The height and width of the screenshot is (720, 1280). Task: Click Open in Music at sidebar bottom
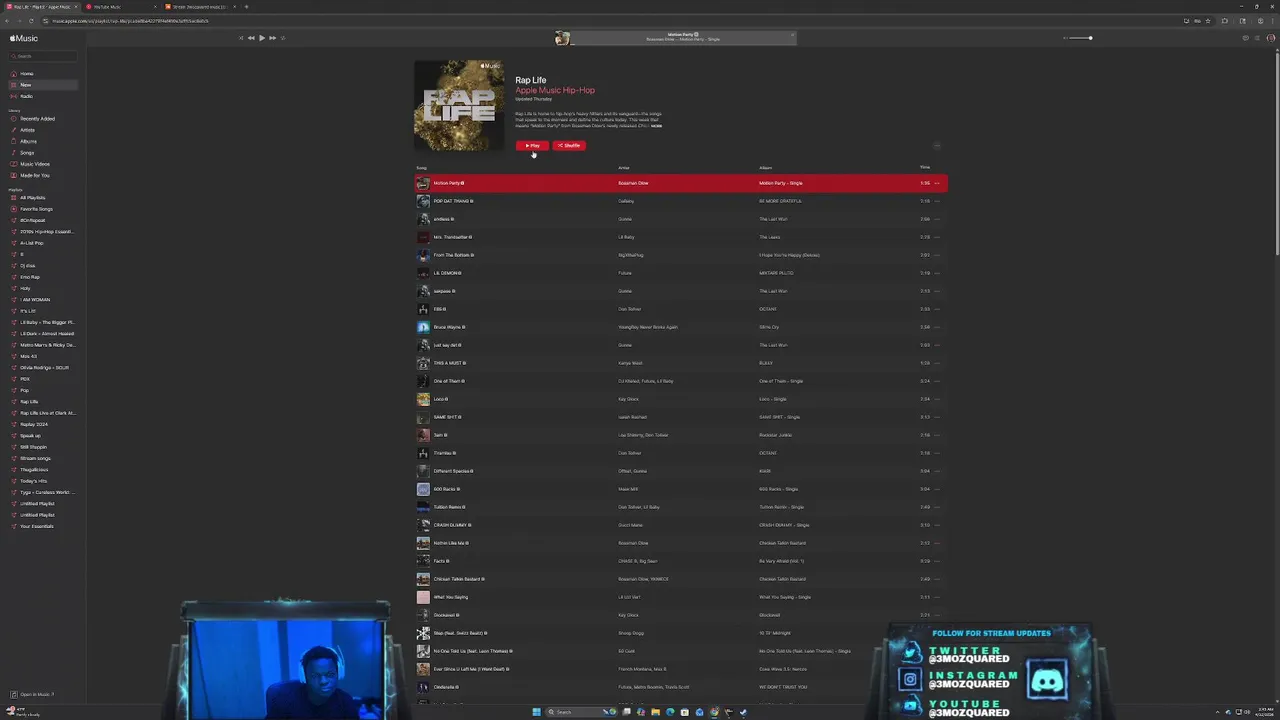coord(33,694)
